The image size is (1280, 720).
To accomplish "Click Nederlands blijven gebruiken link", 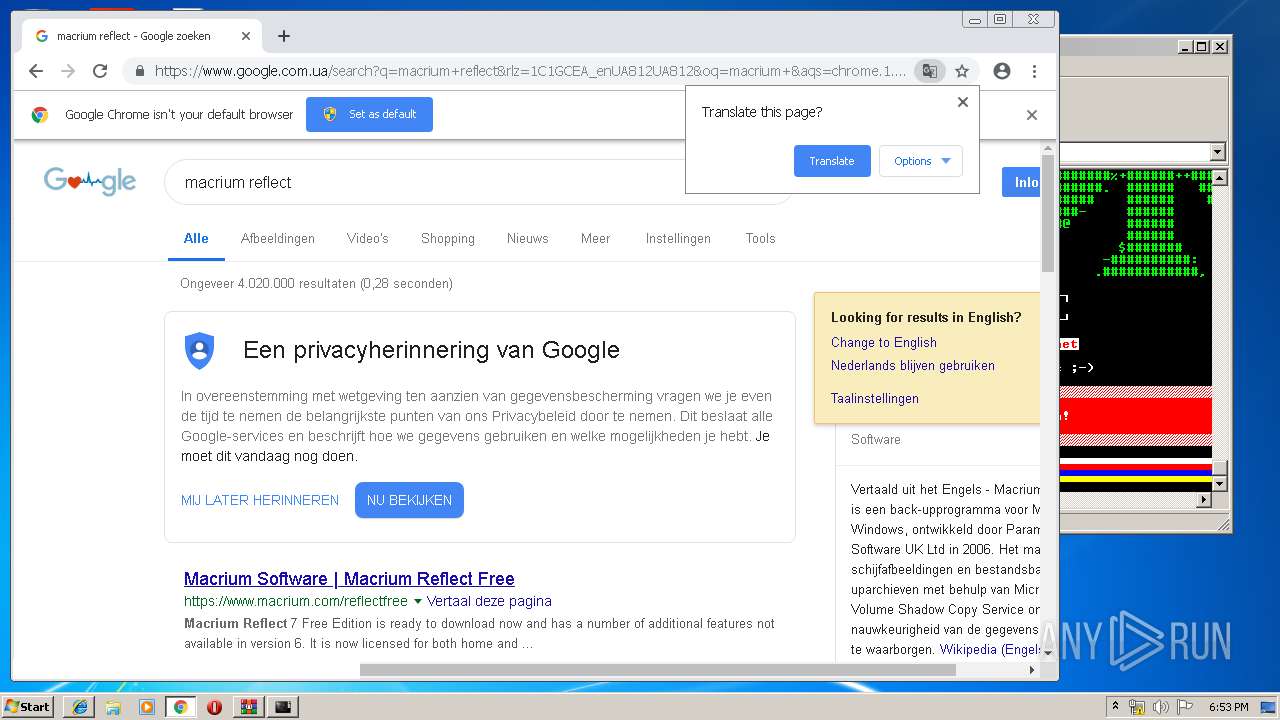I will (913, 365).
